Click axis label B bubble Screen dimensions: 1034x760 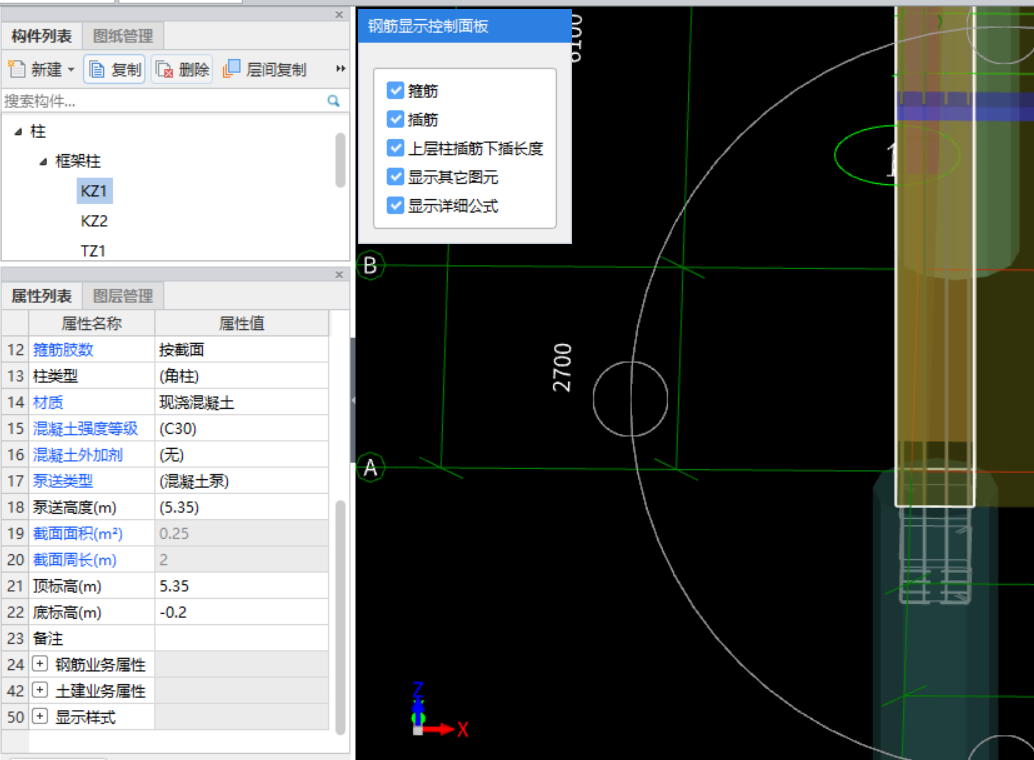click(x=370, y=266)
